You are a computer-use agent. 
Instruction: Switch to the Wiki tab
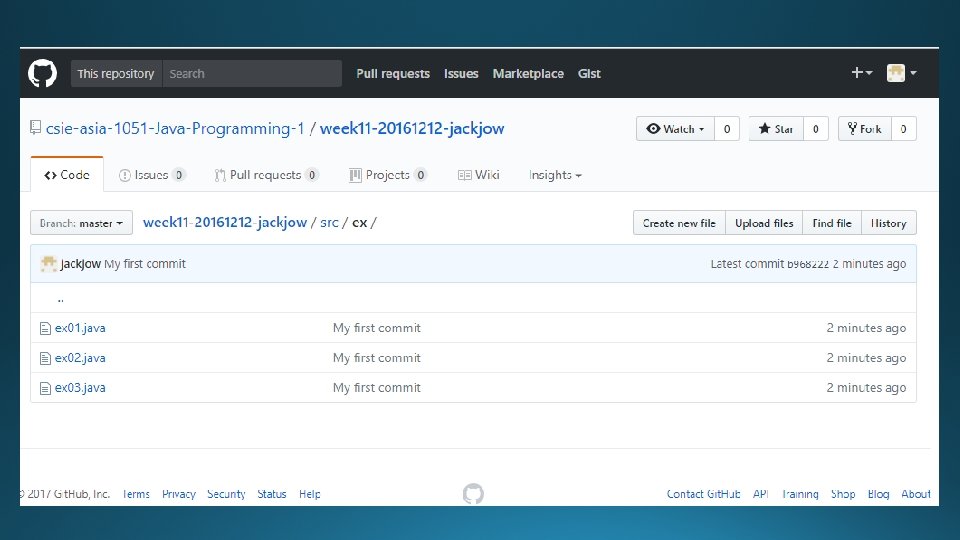(479, 175)
